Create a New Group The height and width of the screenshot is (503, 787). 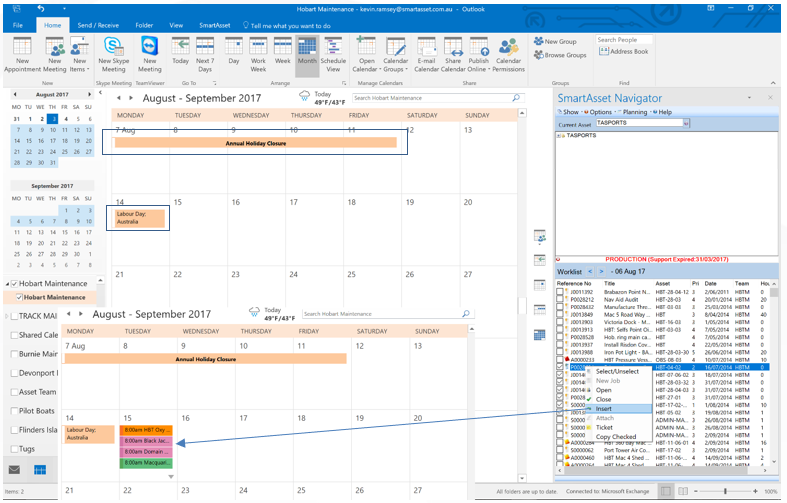[x=555, y=41]
